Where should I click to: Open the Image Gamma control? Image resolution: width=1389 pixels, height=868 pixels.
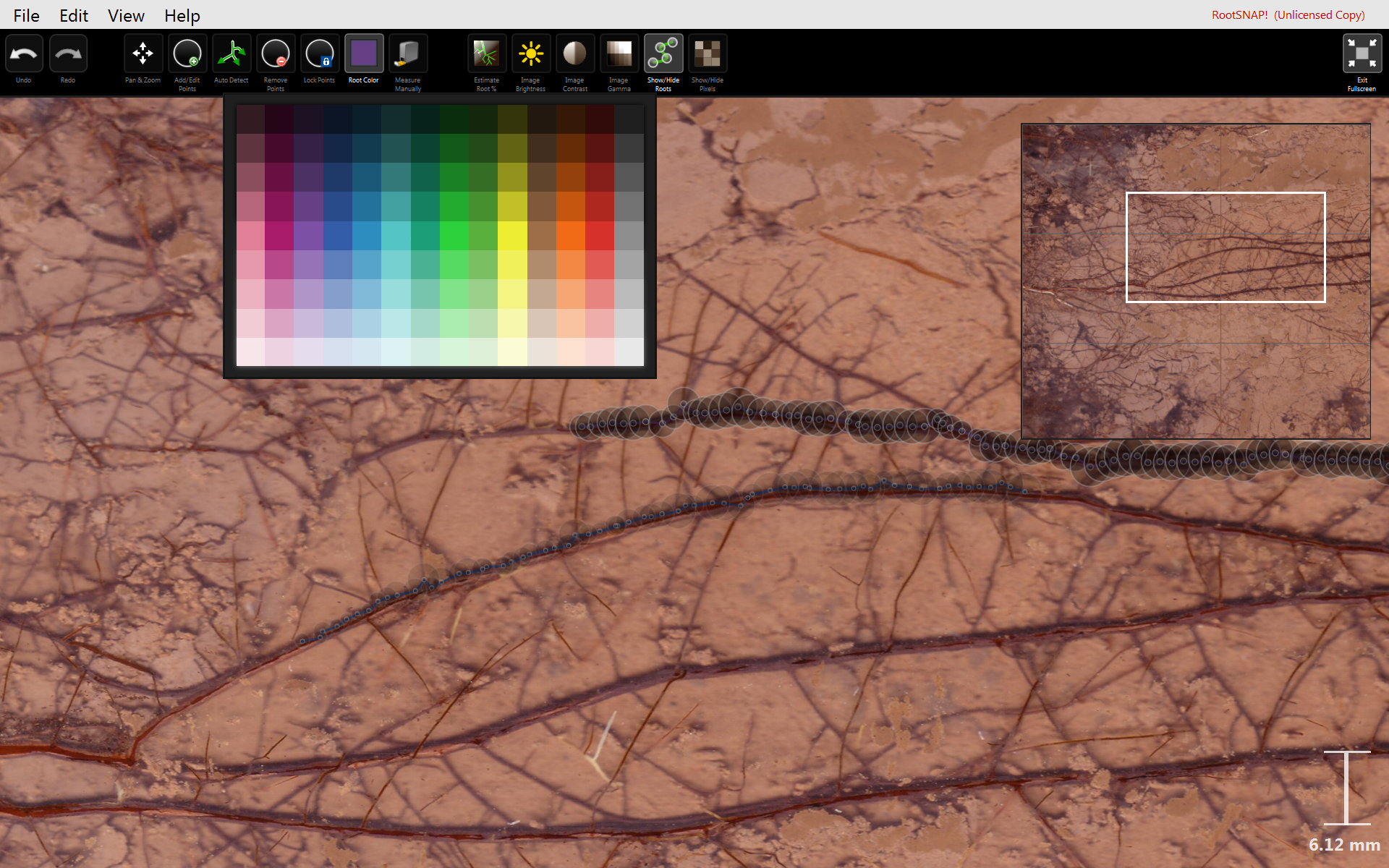(x=619, y=54)
